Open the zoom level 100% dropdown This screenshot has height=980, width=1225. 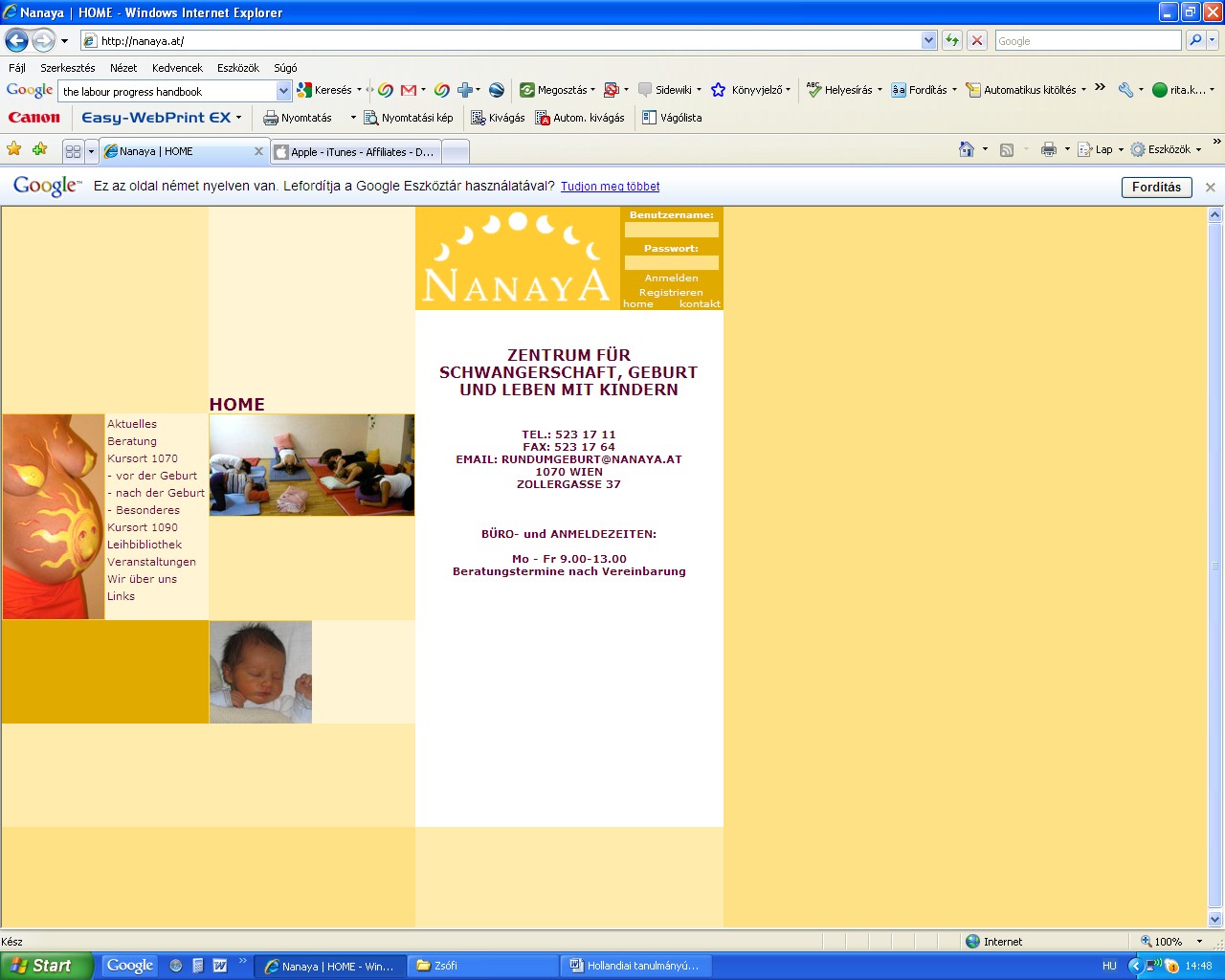click(1199, 942)
